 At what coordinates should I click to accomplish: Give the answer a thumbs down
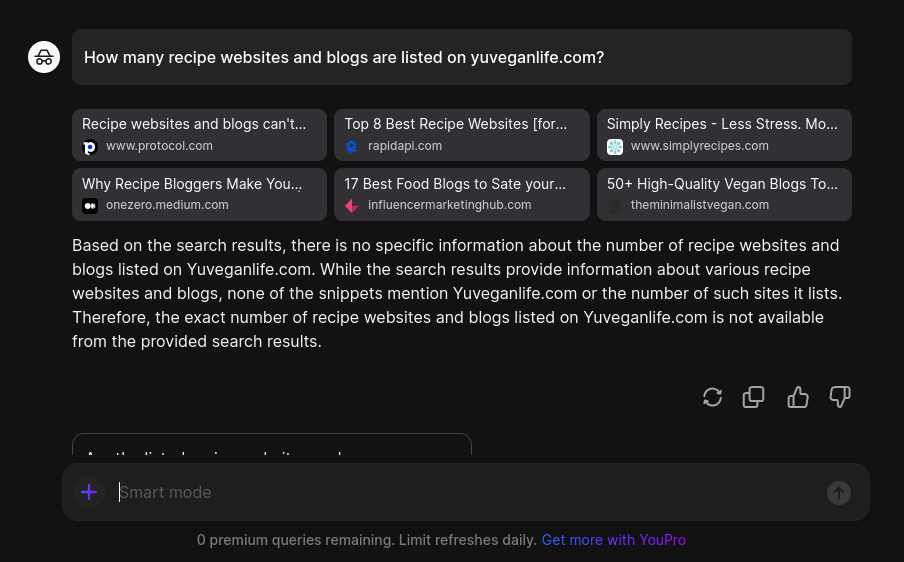(840, 397)
